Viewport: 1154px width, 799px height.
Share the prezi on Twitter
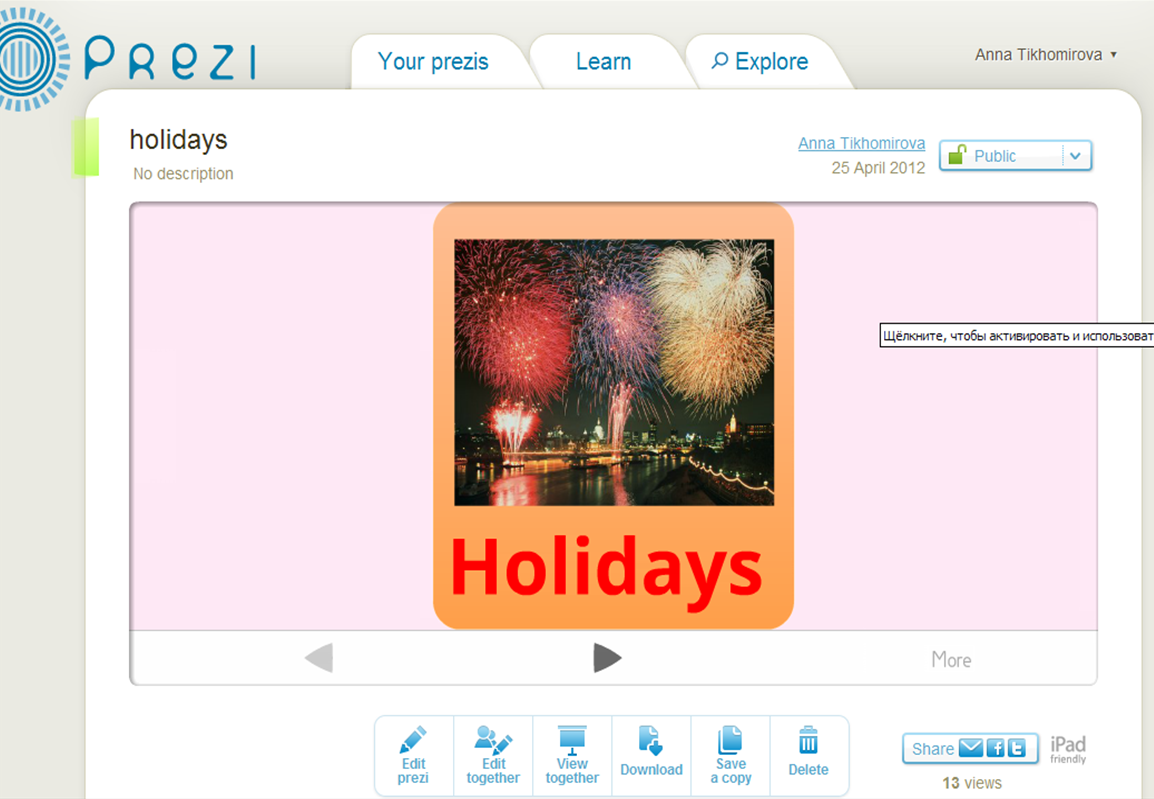coord(1017,748)
